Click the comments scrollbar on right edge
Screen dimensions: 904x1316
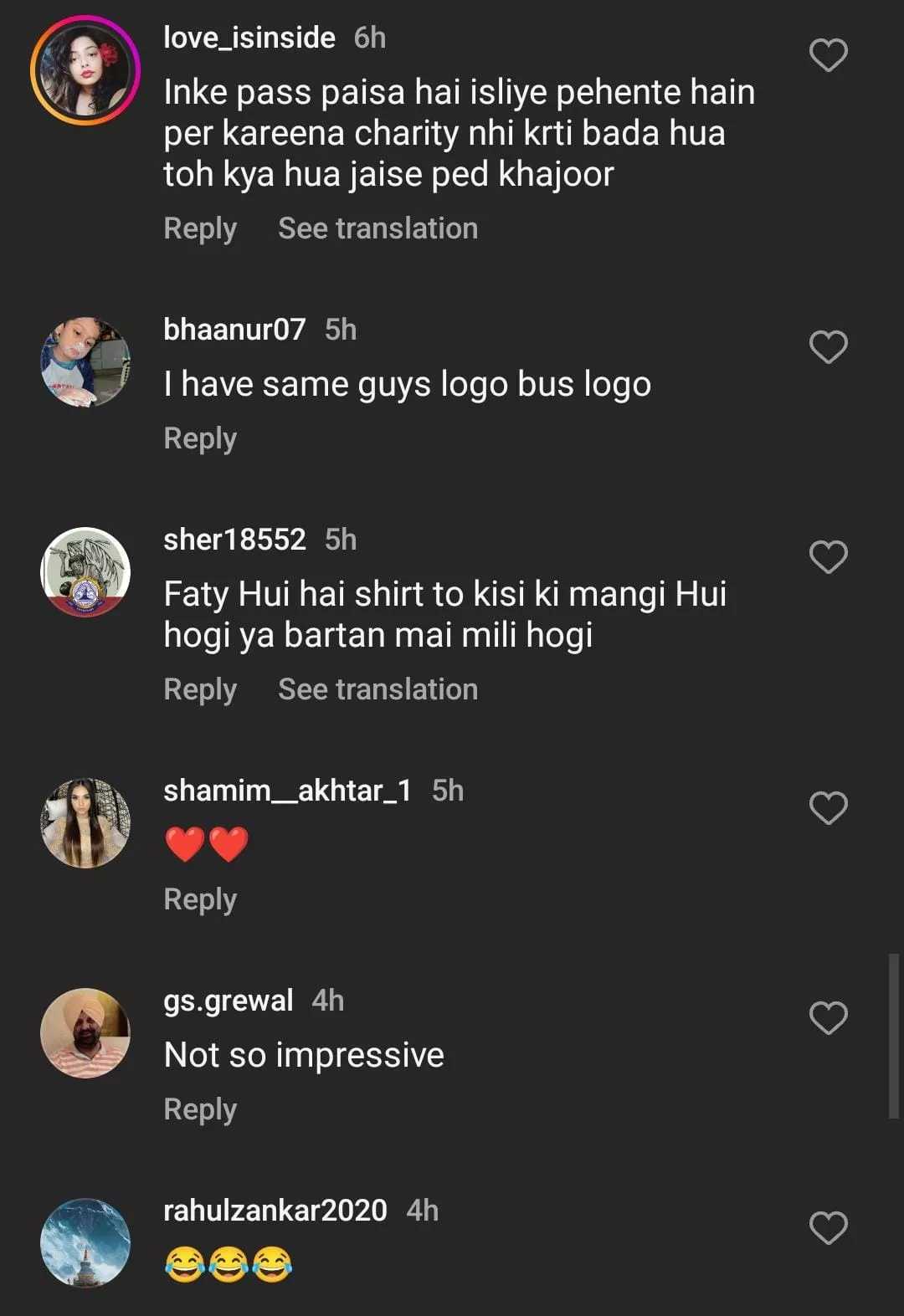[893, 1035]
